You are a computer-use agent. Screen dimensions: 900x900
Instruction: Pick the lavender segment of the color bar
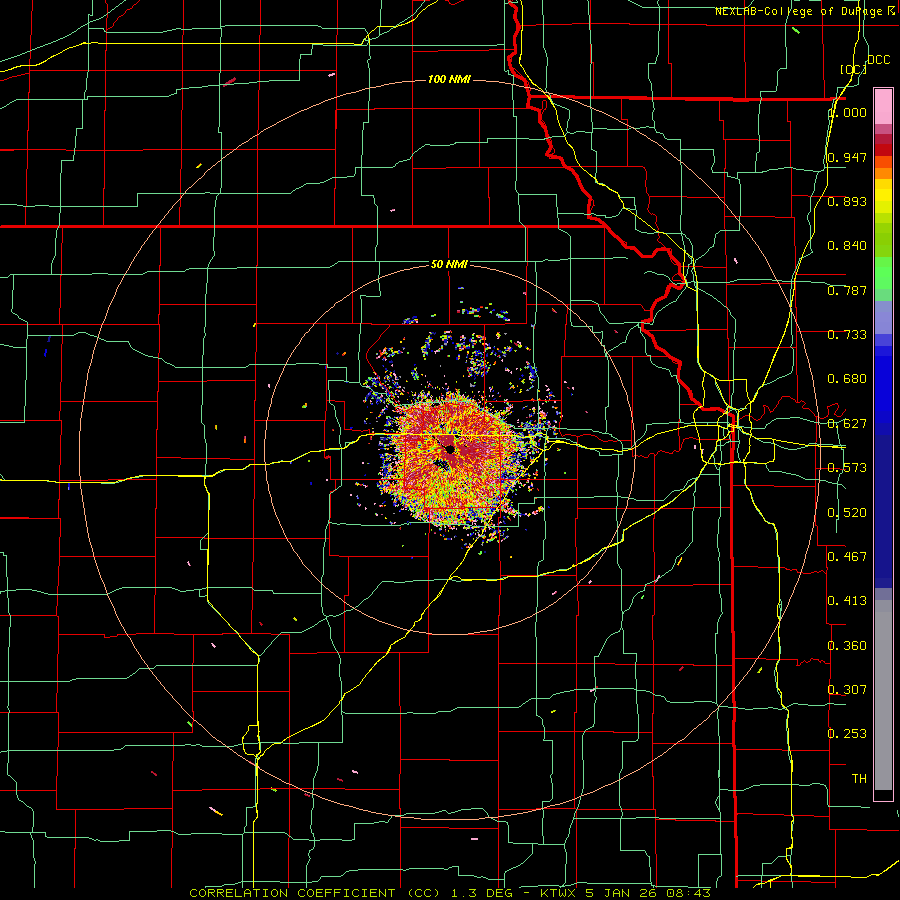pyautogui.click(x=883, y=317)
